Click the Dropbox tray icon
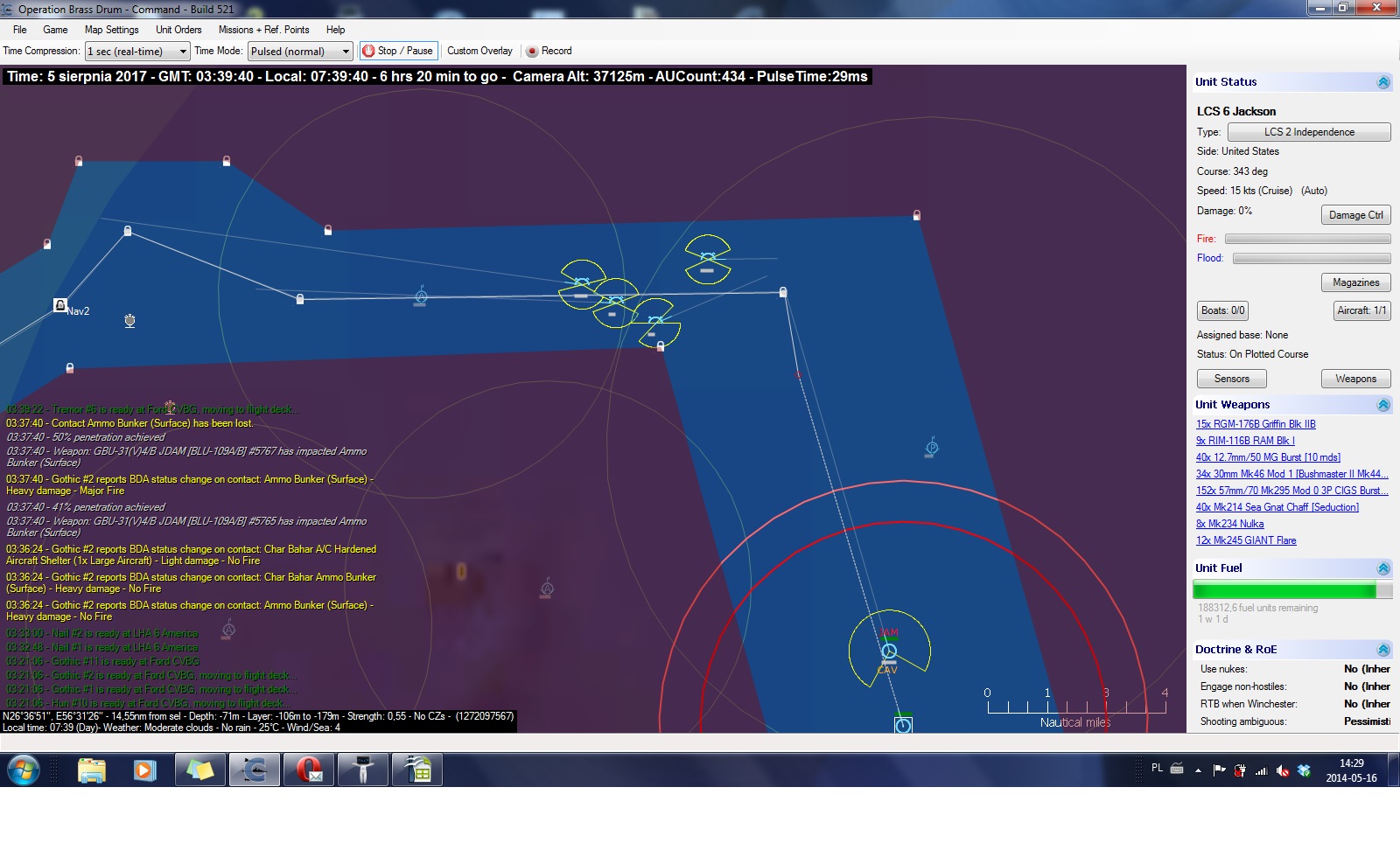 (1304, 770)
